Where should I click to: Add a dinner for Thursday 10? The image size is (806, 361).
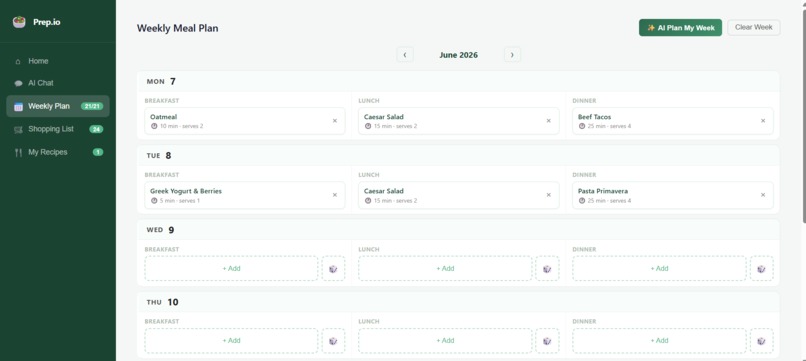tap(659, 340)
